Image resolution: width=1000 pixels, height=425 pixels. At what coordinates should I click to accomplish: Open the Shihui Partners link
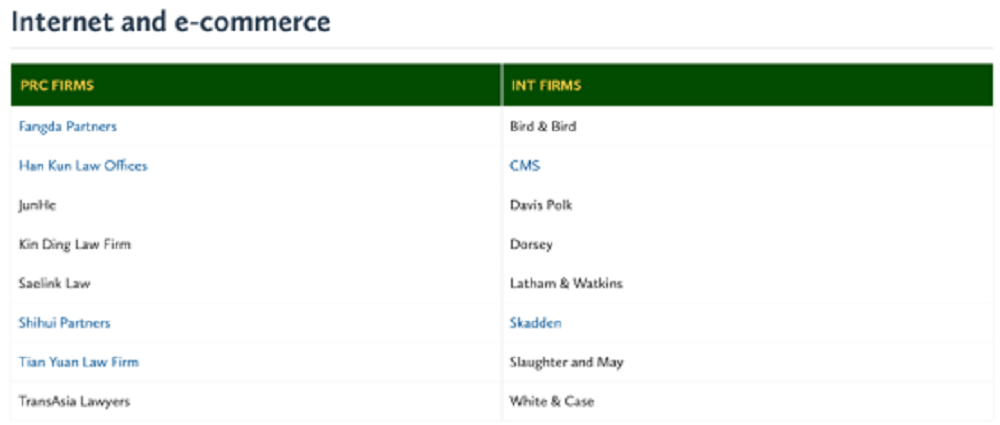pos(64,323)
